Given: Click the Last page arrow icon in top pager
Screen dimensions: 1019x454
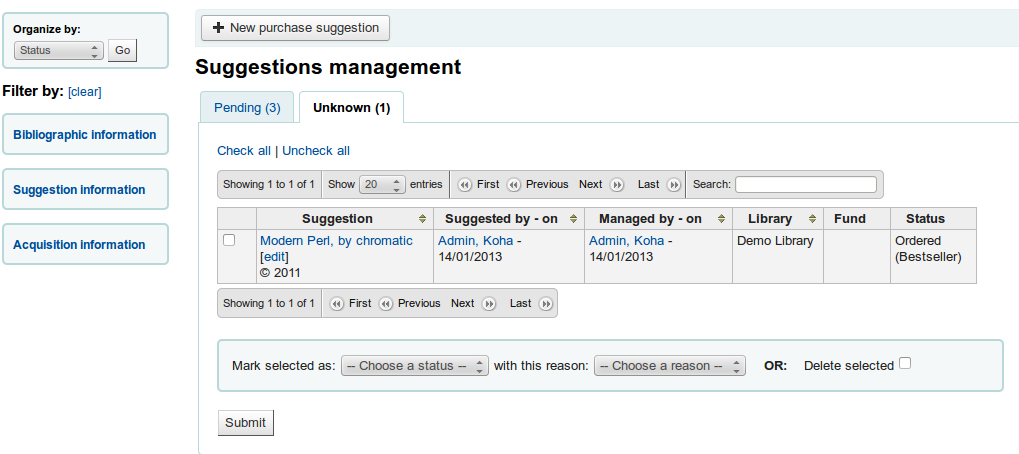Looking at the screenshot, I should click(674, 185).
